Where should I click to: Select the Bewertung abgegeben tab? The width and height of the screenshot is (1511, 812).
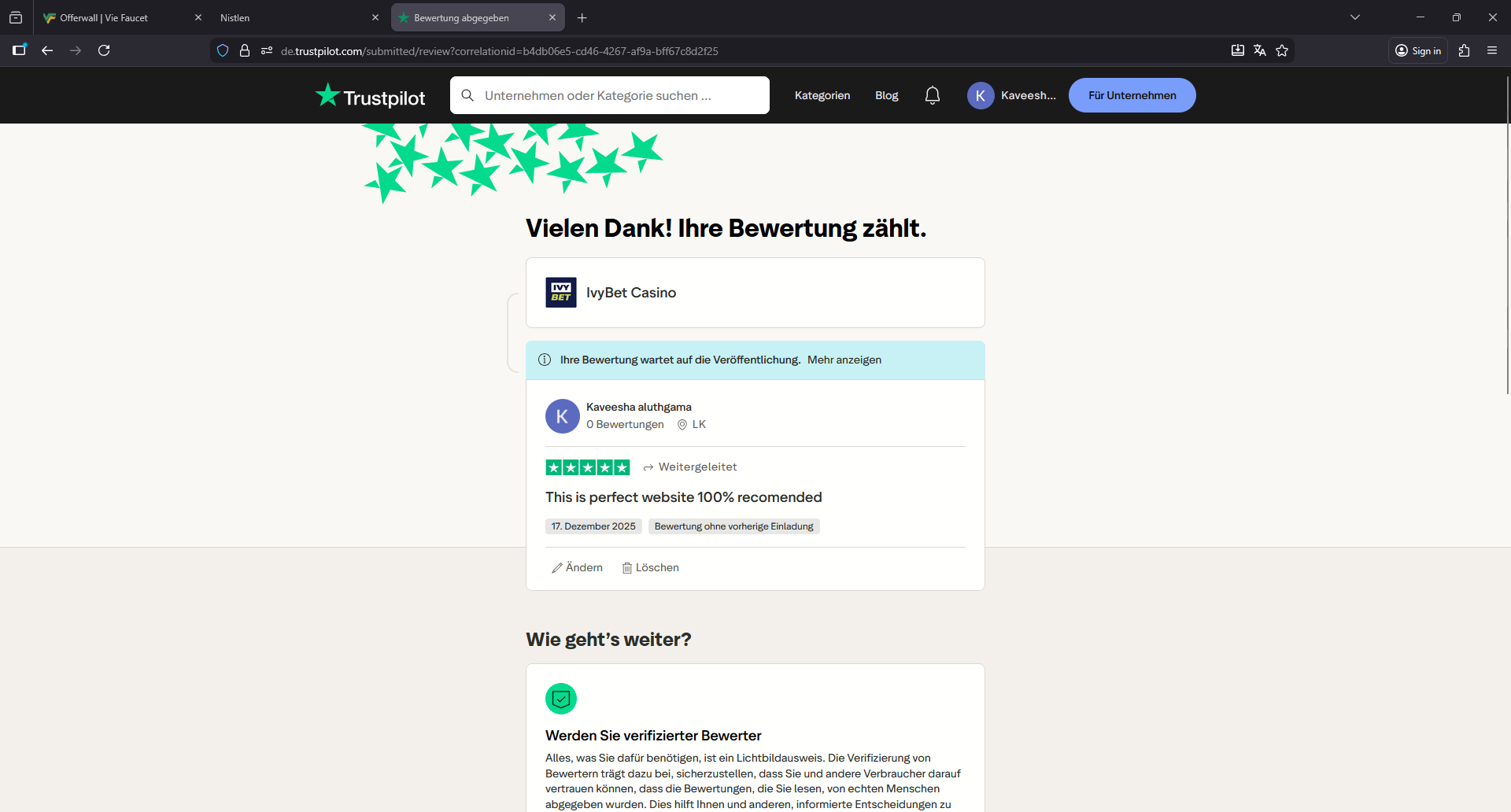478,17
